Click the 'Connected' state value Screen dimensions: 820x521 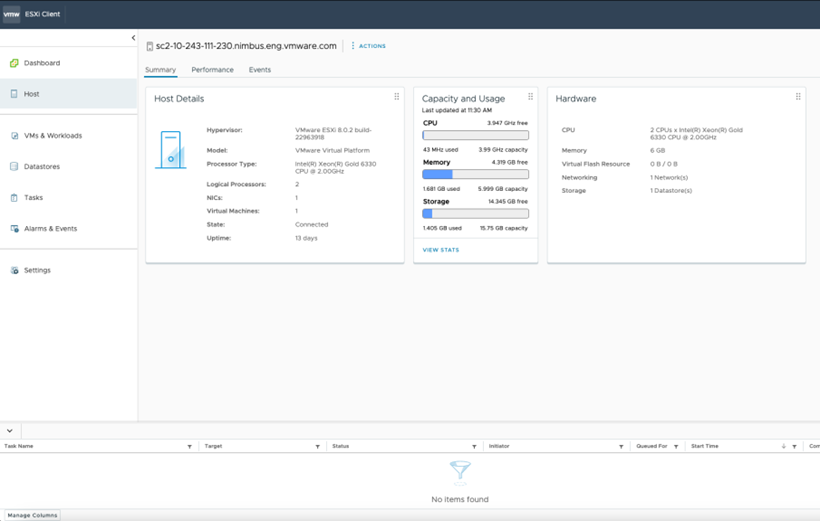coord(312,224)
